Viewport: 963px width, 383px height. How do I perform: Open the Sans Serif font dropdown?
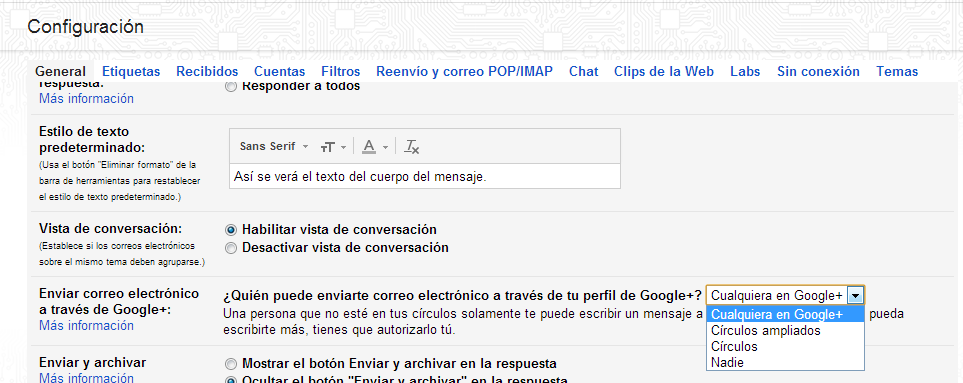274,146
